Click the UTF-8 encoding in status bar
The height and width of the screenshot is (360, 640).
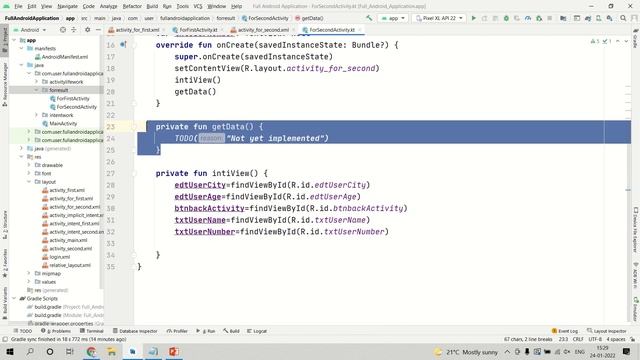[595, 339]
